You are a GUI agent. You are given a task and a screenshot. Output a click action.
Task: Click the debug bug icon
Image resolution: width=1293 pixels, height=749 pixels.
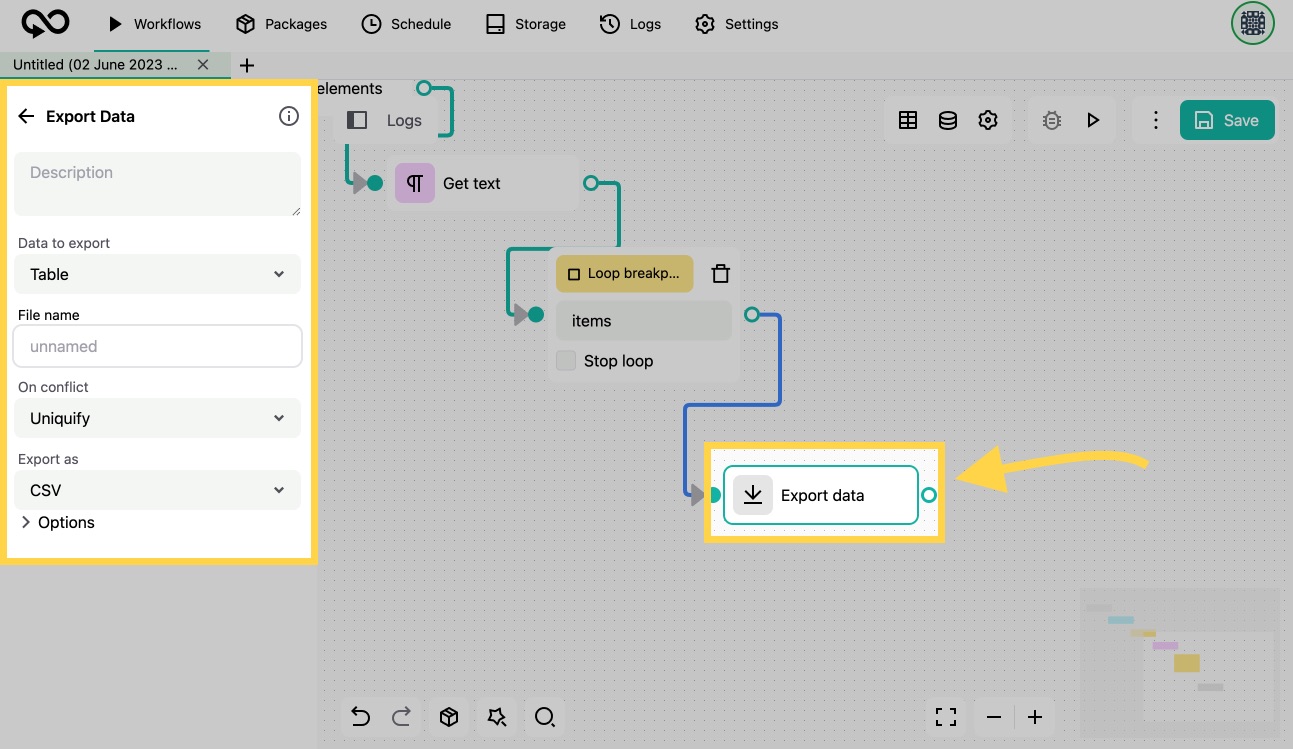click(1051, 120)
